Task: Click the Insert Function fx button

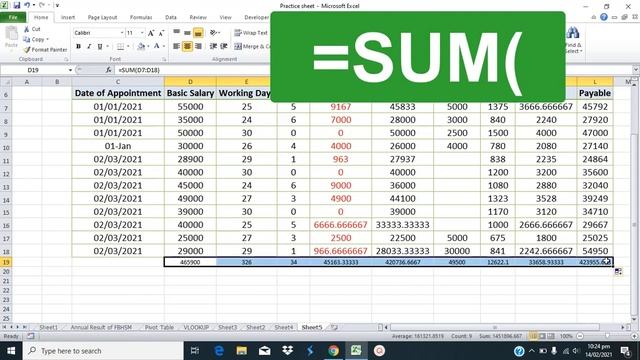Action: coord(108,70)
